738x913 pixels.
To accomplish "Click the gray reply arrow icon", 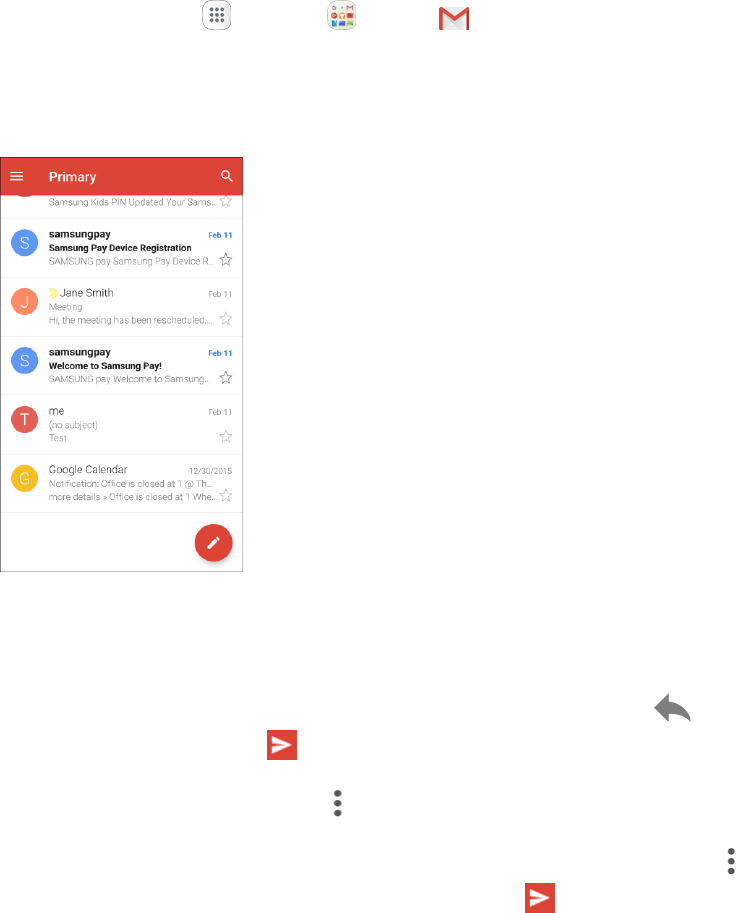I will point(672,707).
